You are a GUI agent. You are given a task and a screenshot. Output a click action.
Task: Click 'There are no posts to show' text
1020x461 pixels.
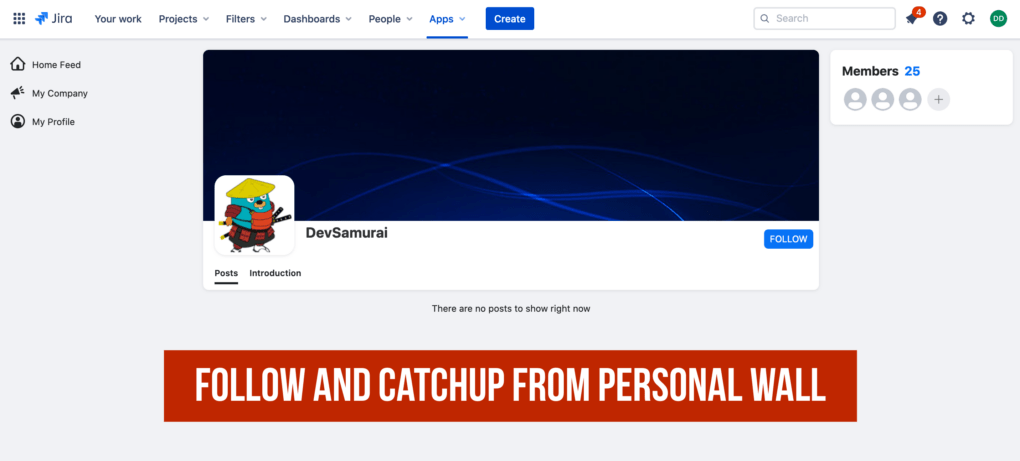(511, 309)
